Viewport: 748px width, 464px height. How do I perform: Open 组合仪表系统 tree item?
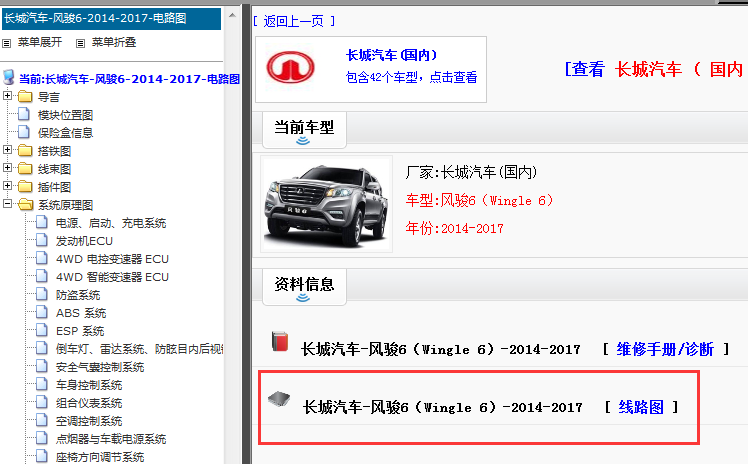click(89, 403)
